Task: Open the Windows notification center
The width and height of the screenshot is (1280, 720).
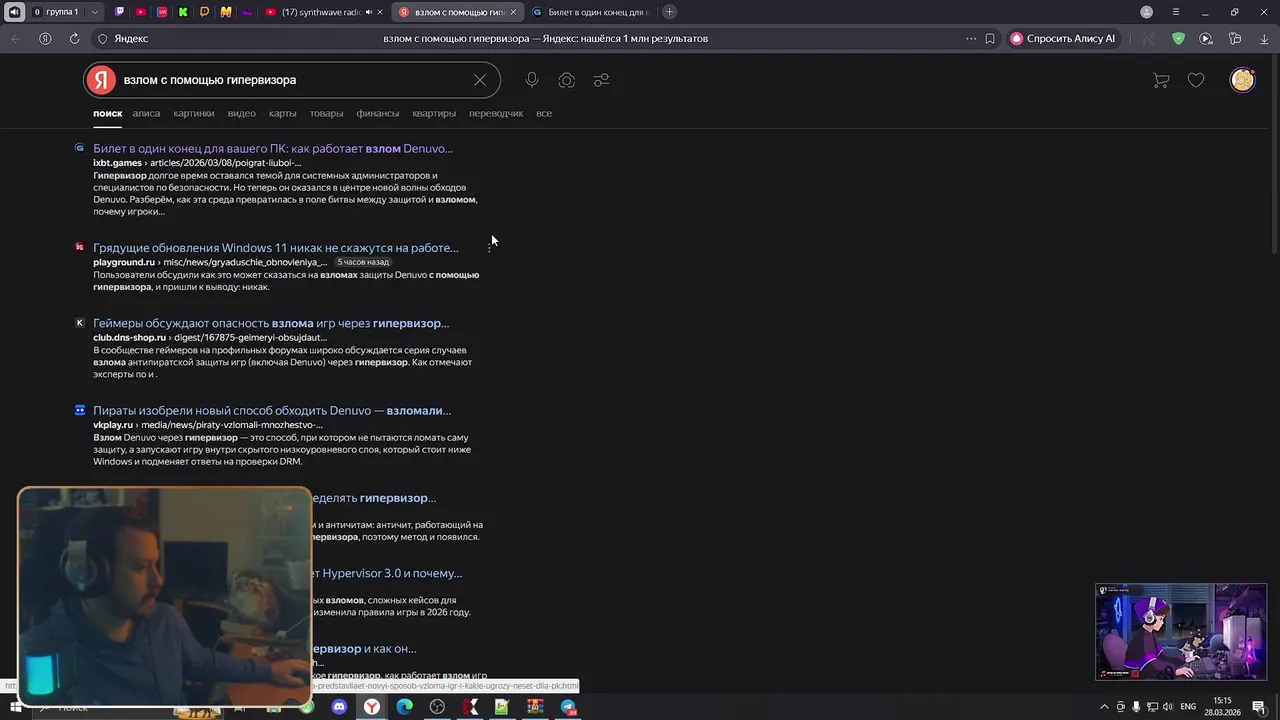Action: point(1258,707)
